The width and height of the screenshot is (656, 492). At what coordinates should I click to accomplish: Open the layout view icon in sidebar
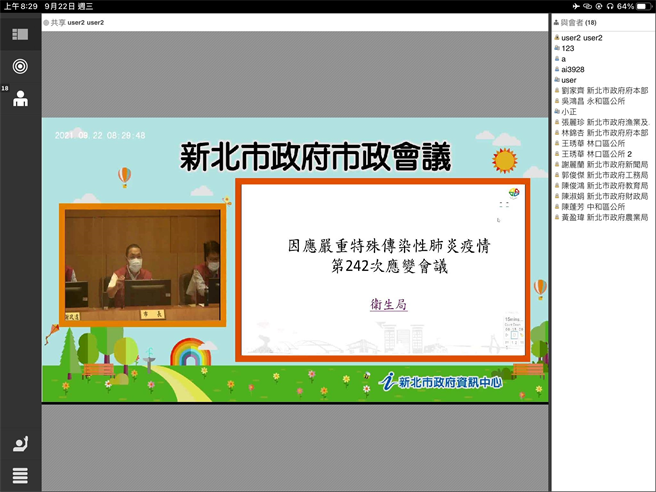pos(20,34)
